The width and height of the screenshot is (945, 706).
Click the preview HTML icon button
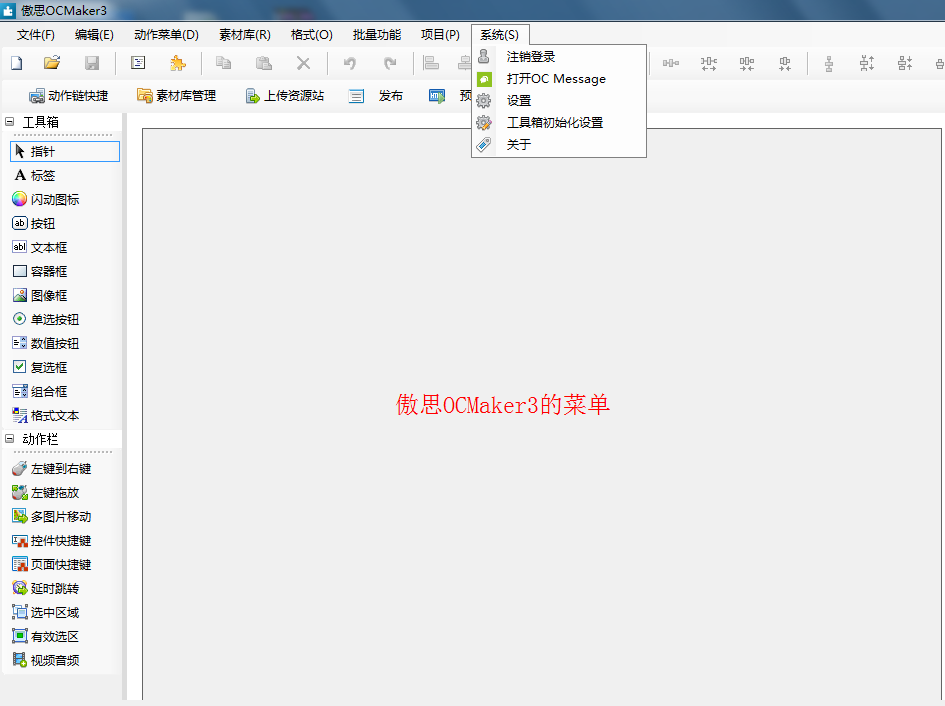tap(437, 96)
